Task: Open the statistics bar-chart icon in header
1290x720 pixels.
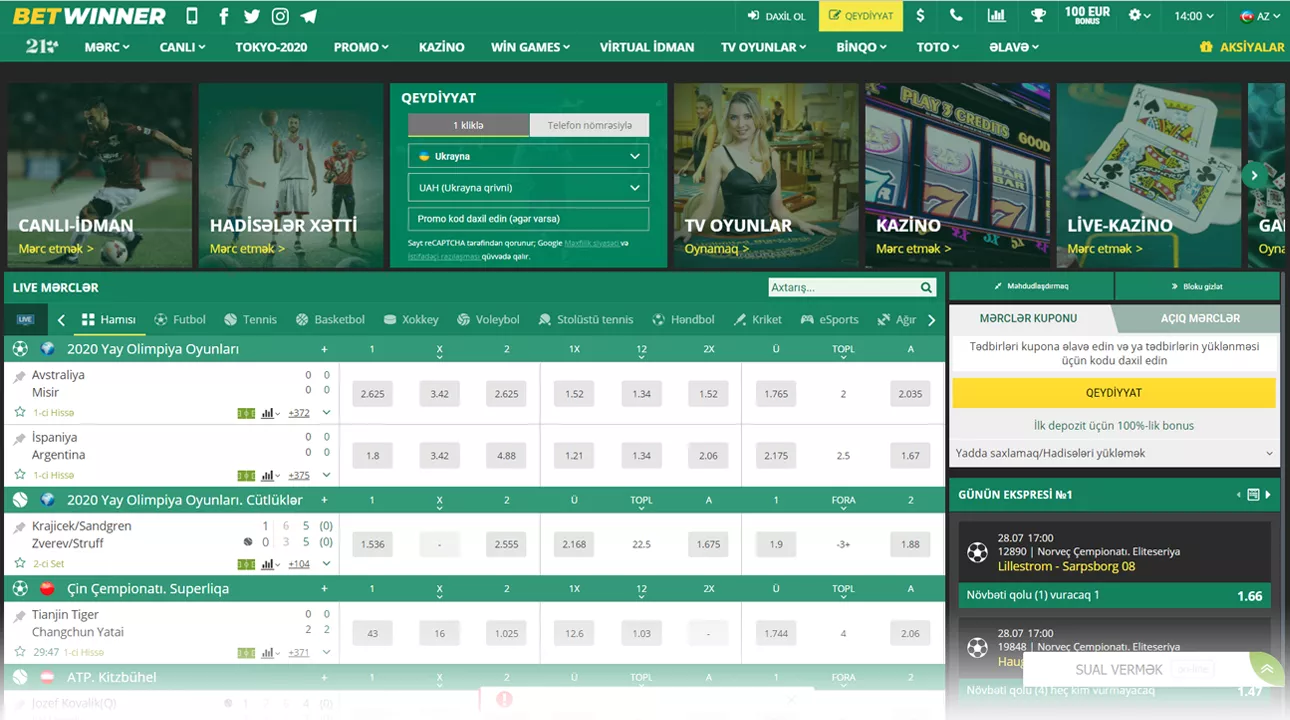Action: click(995, 16)
